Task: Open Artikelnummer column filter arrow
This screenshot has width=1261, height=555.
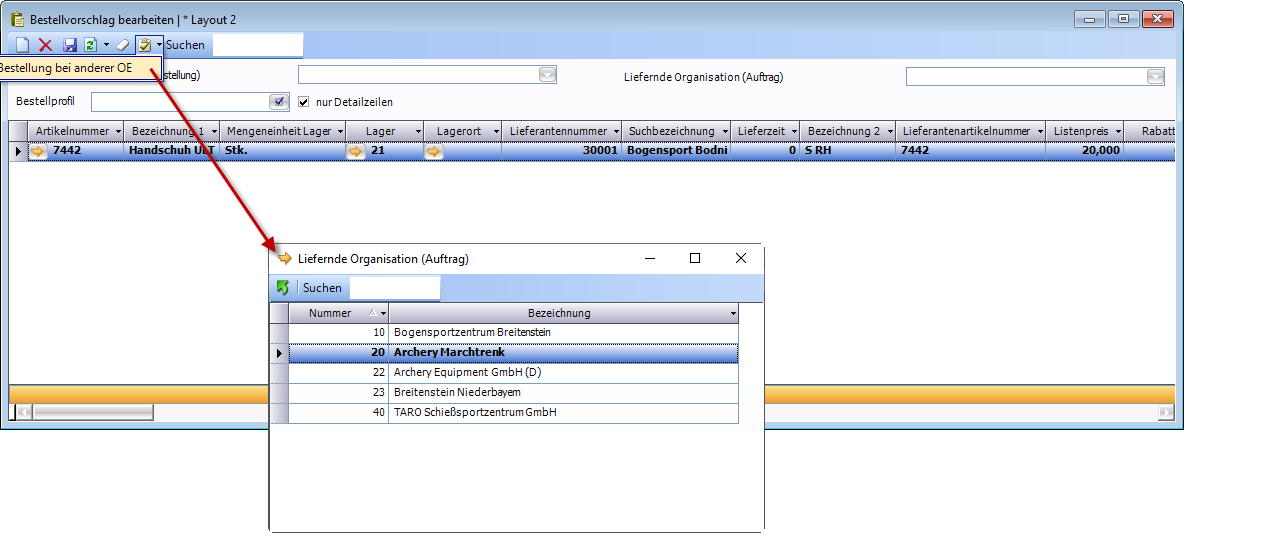Action: 118,132
